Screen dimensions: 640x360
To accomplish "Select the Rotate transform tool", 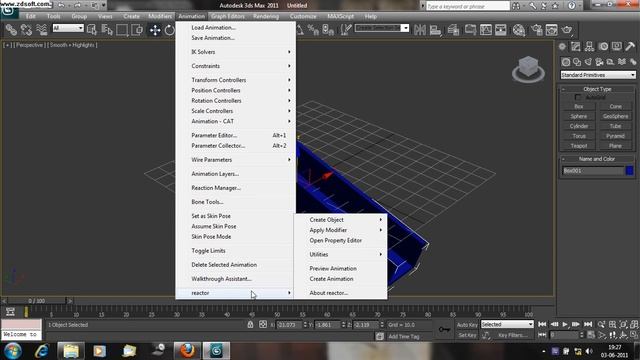I will [169, 30].
